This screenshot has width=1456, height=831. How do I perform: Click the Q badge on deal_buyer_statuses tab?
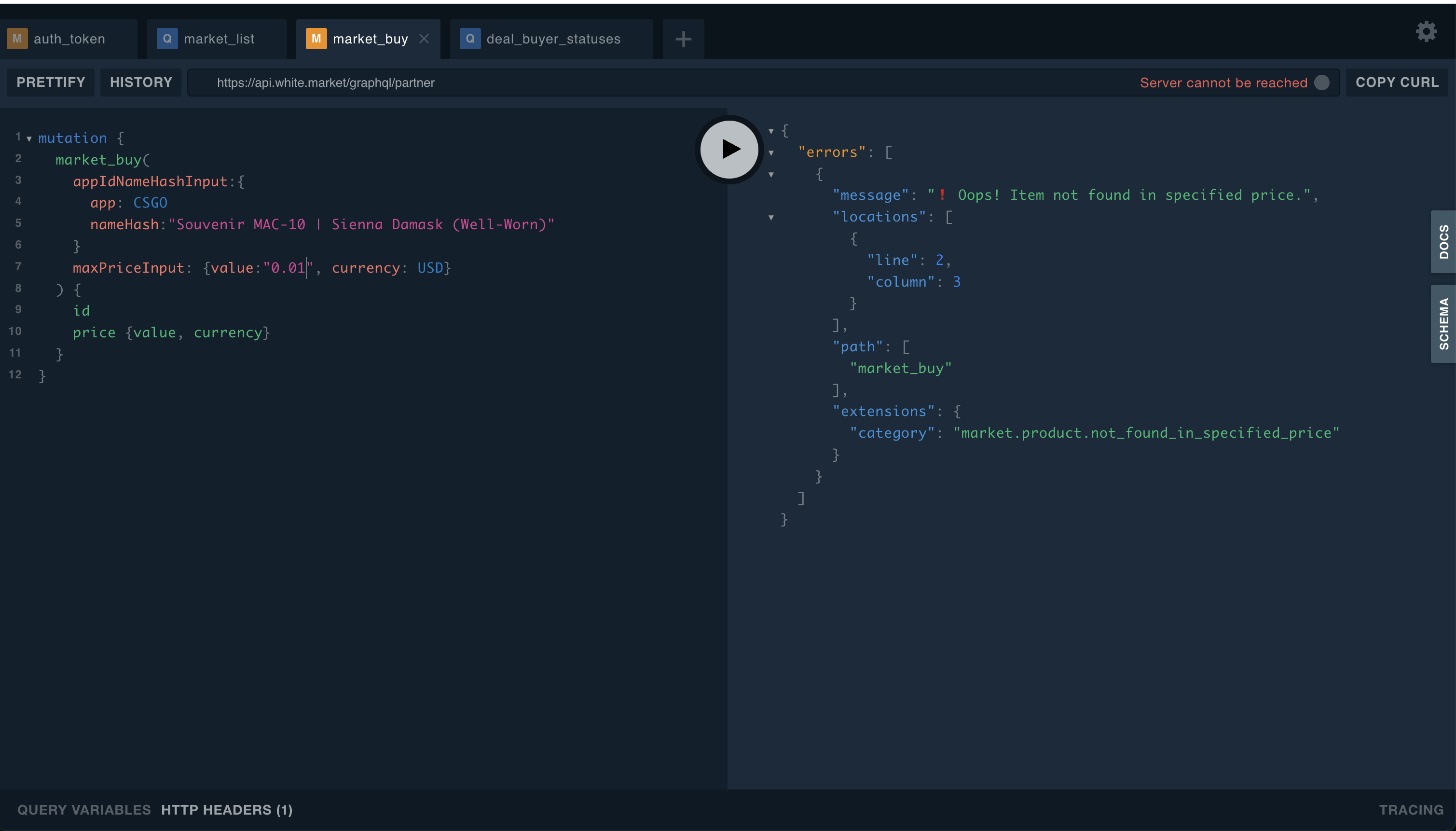470,39
